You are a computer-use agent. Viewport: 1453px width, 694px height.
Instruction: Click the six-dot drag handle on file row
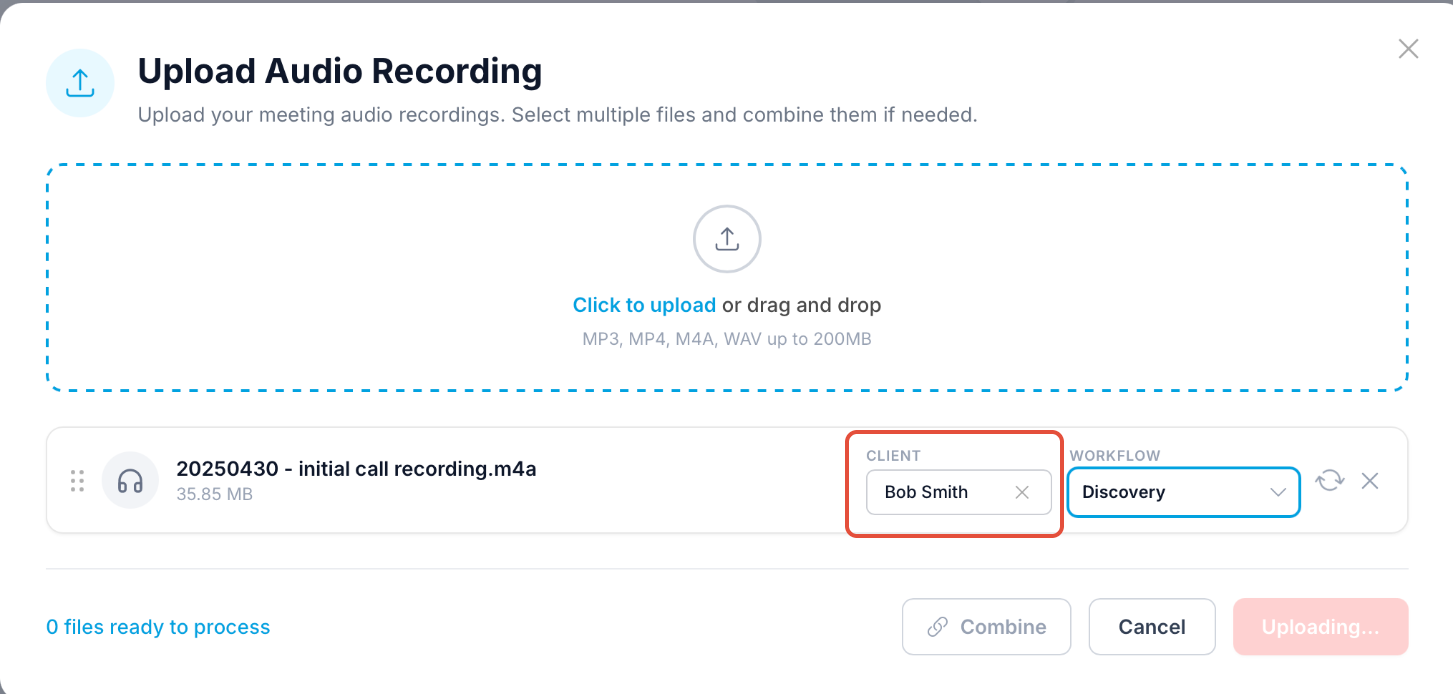77,481
